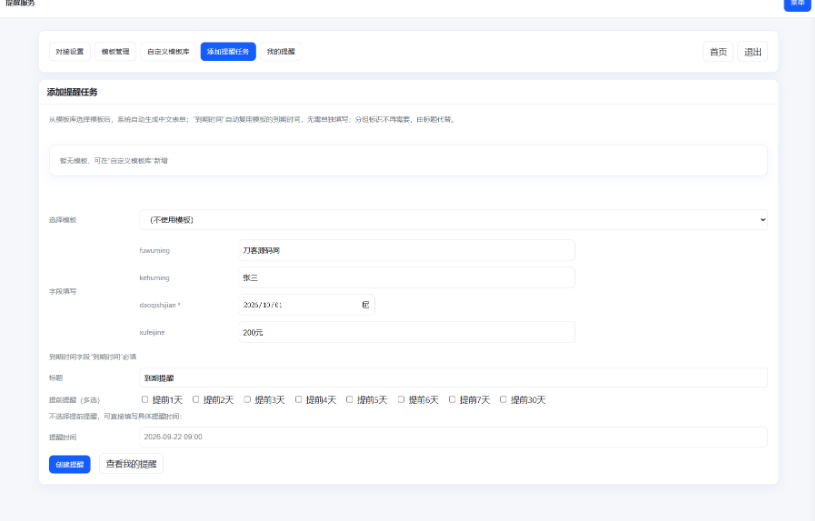Image resolution: width=815 pixels, height=521 pixels.
Task: Open the 对接设置 tab
Action: (x=70, y=51)
